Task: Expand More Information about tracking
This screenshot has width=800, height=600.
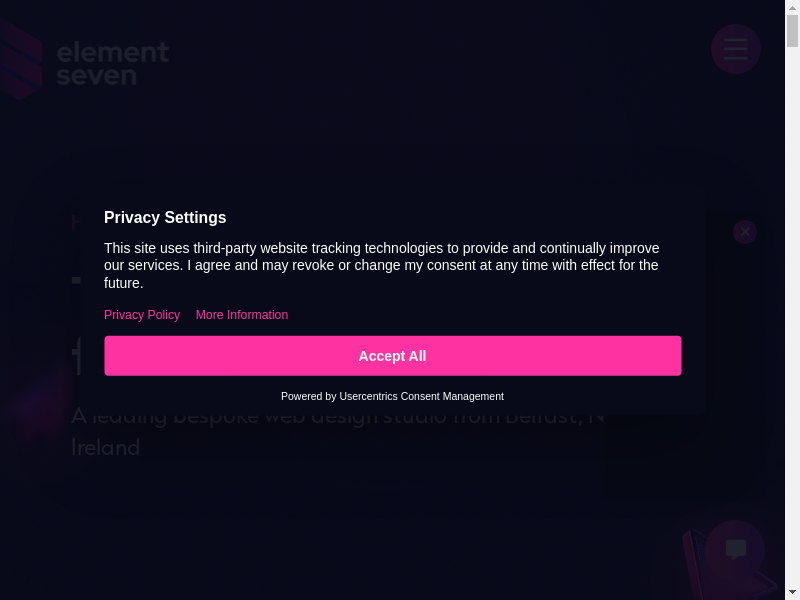Action: pos(242,315)
